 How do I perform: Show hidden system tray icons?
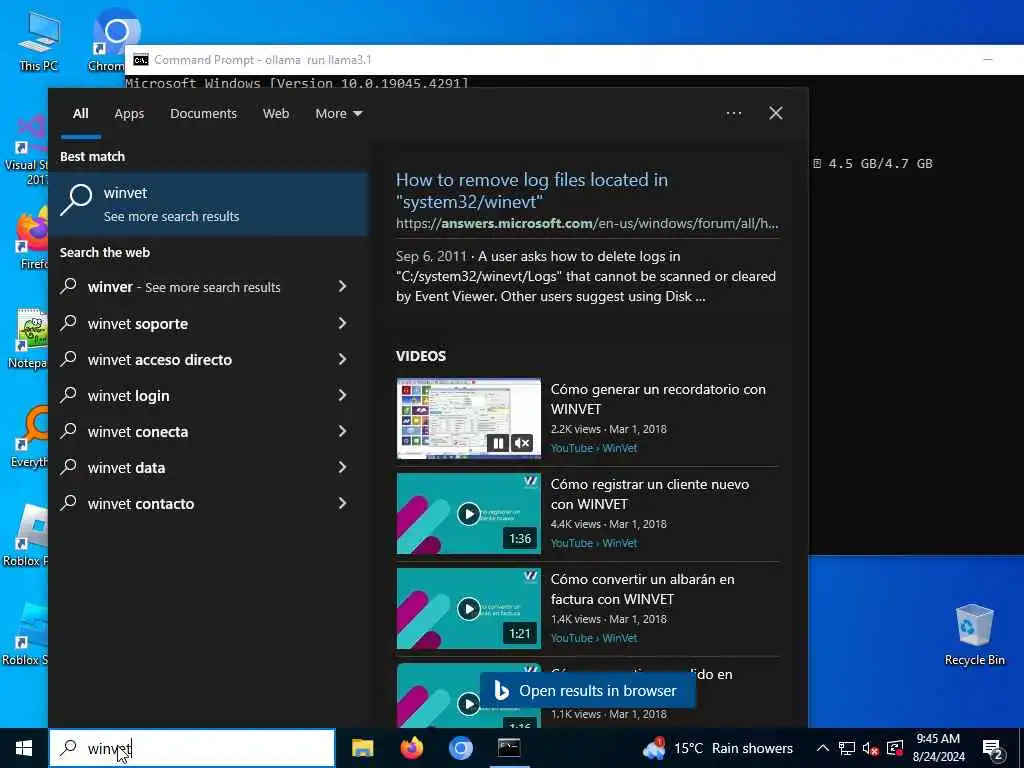tap(823, 748)
